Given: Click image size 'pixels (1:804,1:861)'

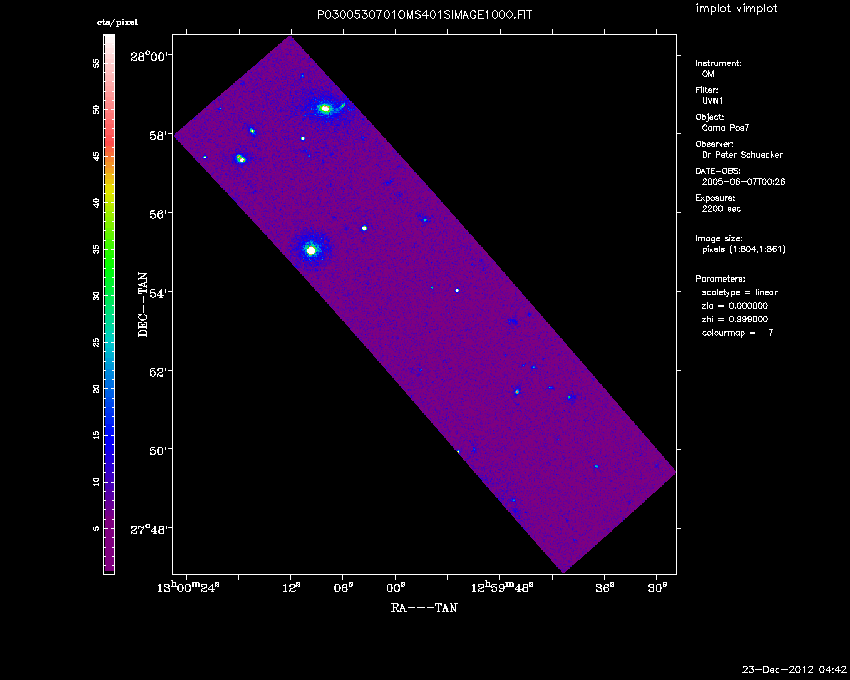Looking at the screenshot, I should click(x=744, y=249).
